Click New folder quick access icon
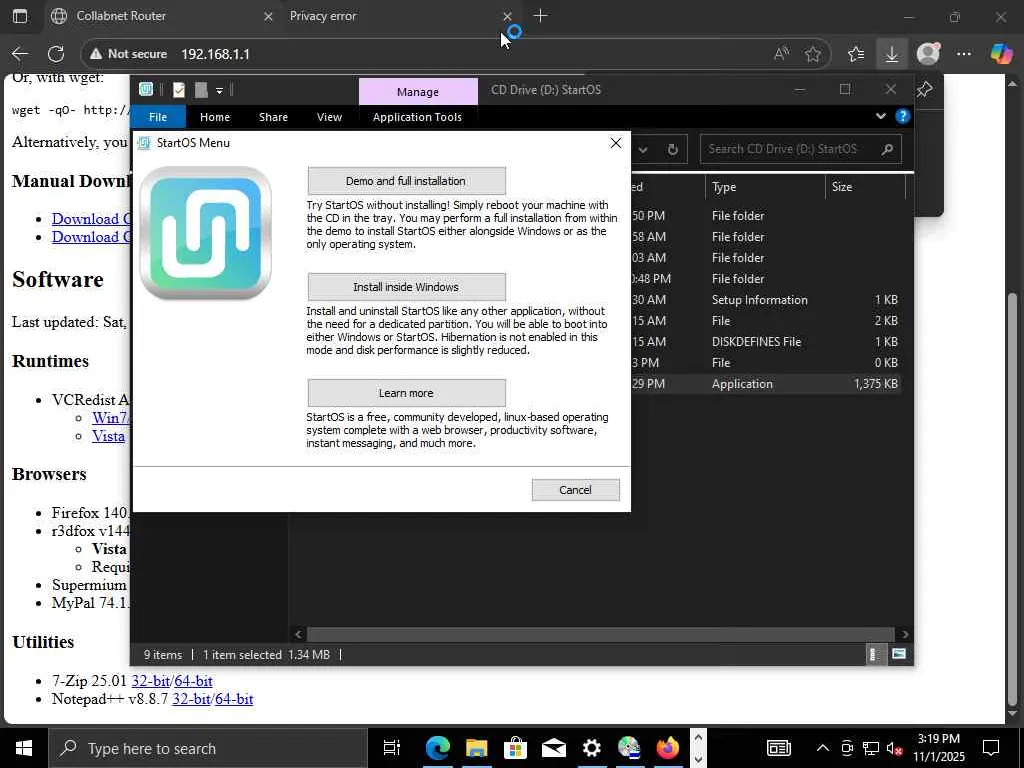The height and width of the screenshot is (768, 1024). (x=201, y=90)
